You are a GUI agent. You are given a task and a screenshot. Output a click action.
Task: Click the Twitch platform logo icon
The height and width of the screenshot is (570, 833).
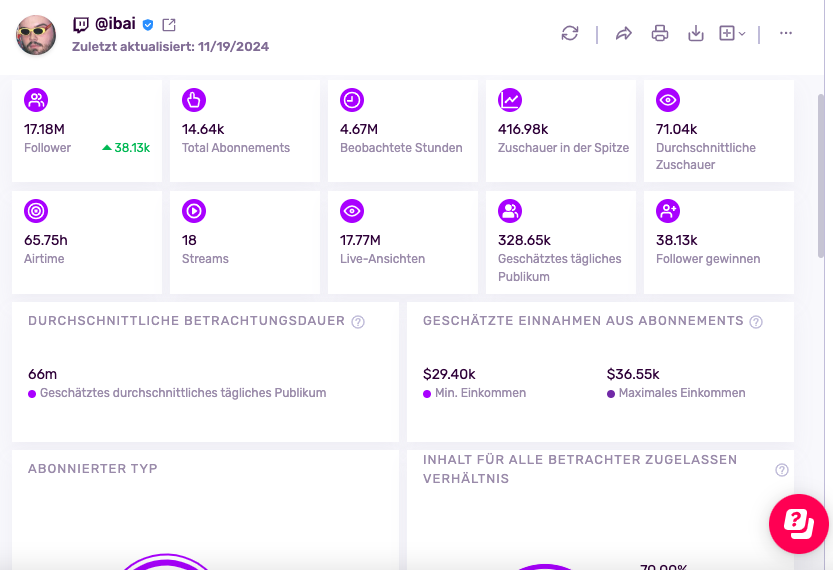pos(81,24)
